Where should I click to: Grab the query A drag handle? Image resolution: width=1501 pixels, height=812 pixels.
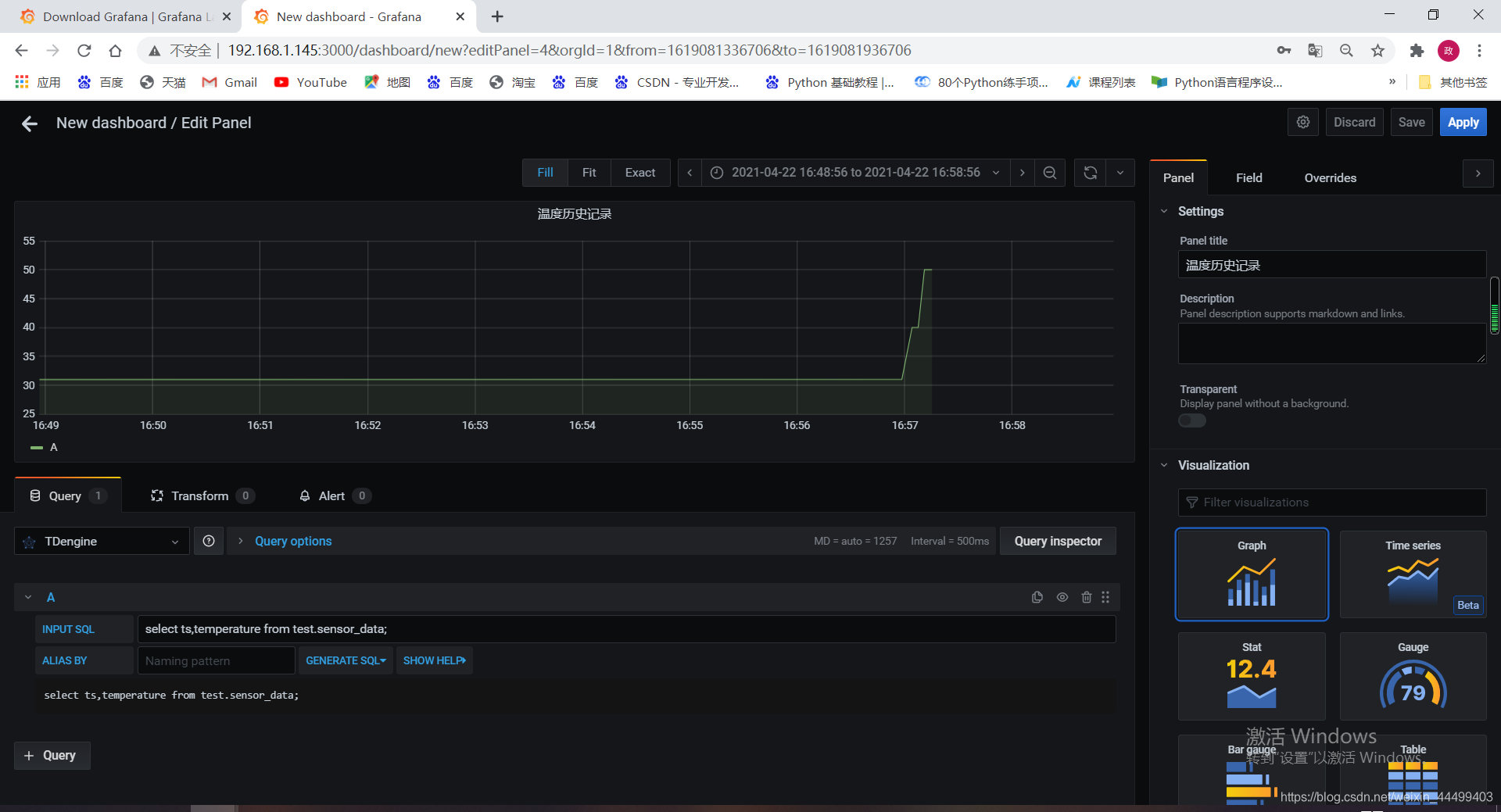tap(1105, 597)
